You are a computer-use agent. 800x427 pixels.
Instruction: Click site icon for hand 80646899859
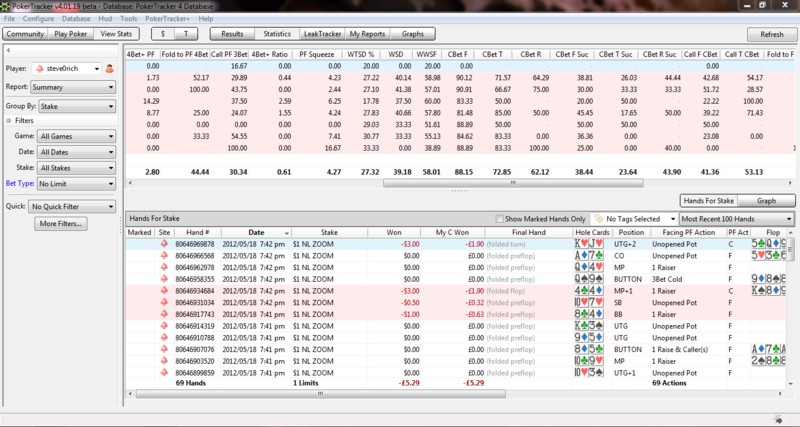(x=164, y=373)
